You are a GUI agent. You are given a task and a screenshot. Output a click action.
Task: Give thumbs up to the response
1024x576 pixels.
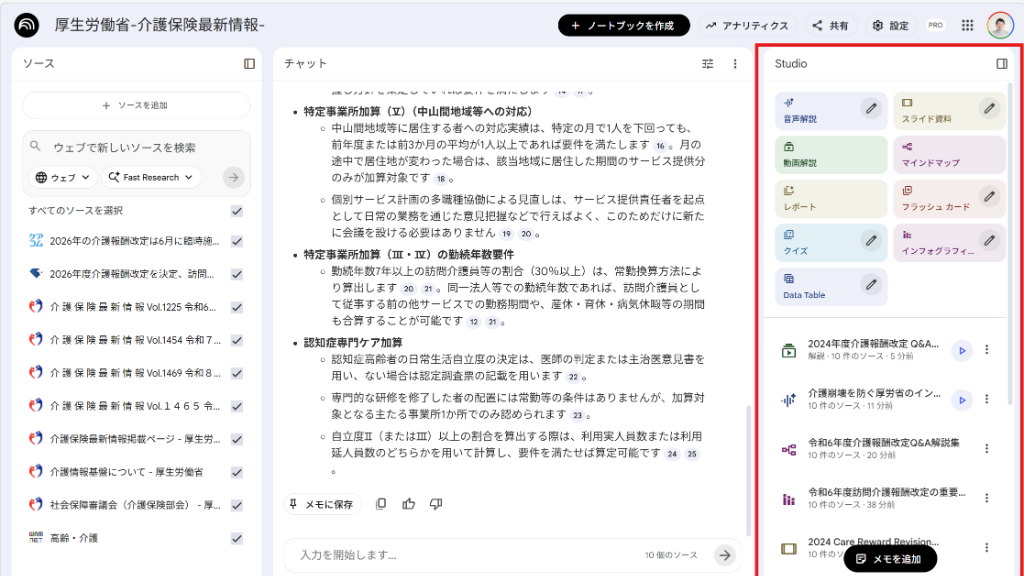click(x=409, y=504)
